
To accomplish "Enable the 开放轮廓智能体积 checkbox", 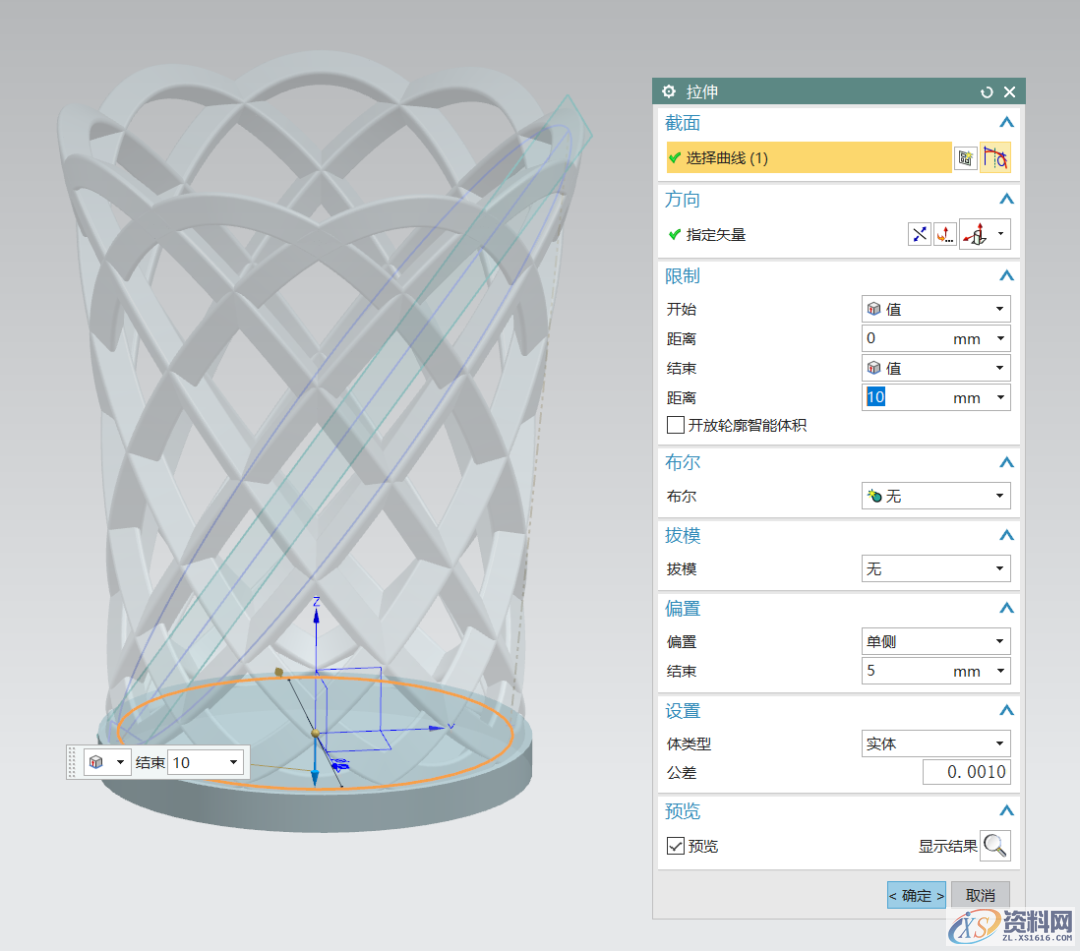I will 676,425.
